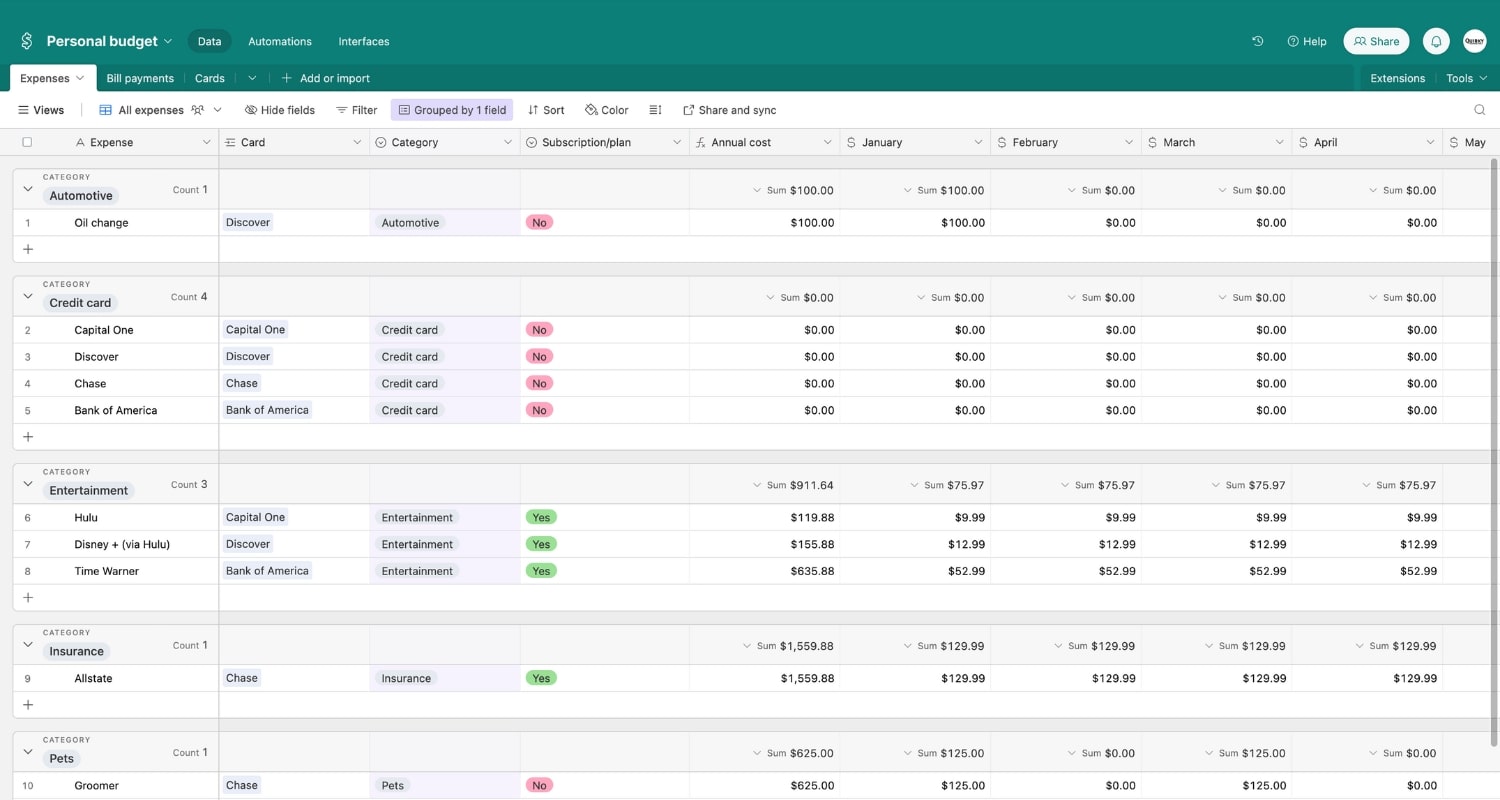Switch to the Interfaces tab
The height and width of the screenshot is (800, 1500).
[364, 41]
